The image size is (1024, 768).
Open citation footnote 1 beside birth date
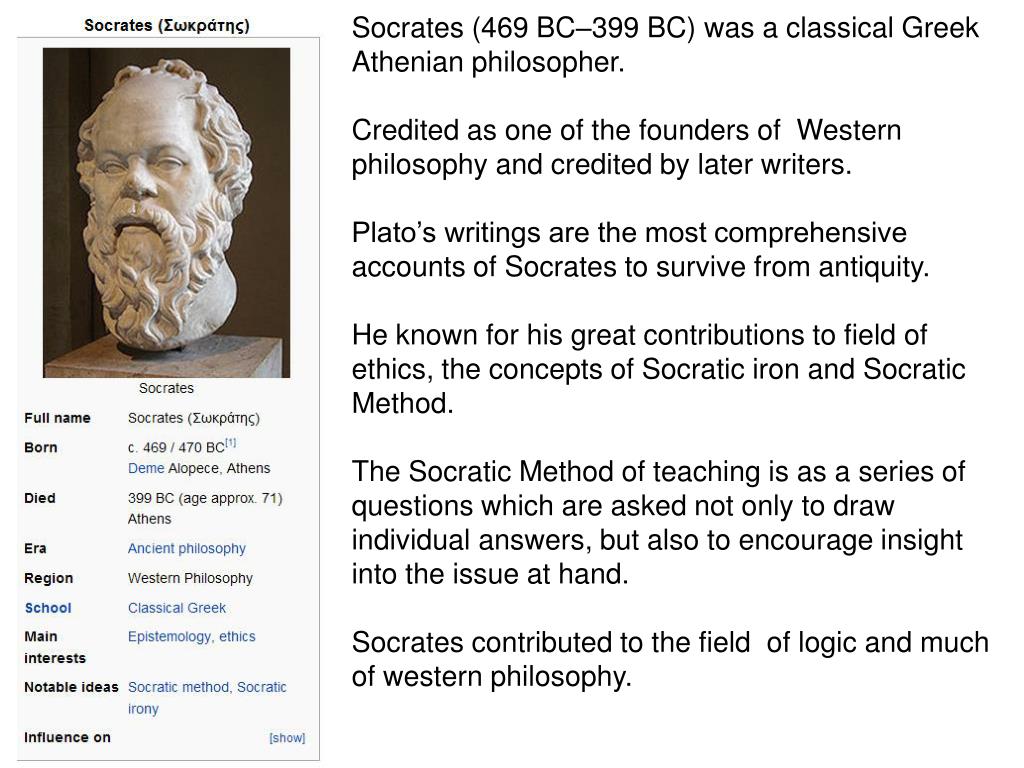231,443
